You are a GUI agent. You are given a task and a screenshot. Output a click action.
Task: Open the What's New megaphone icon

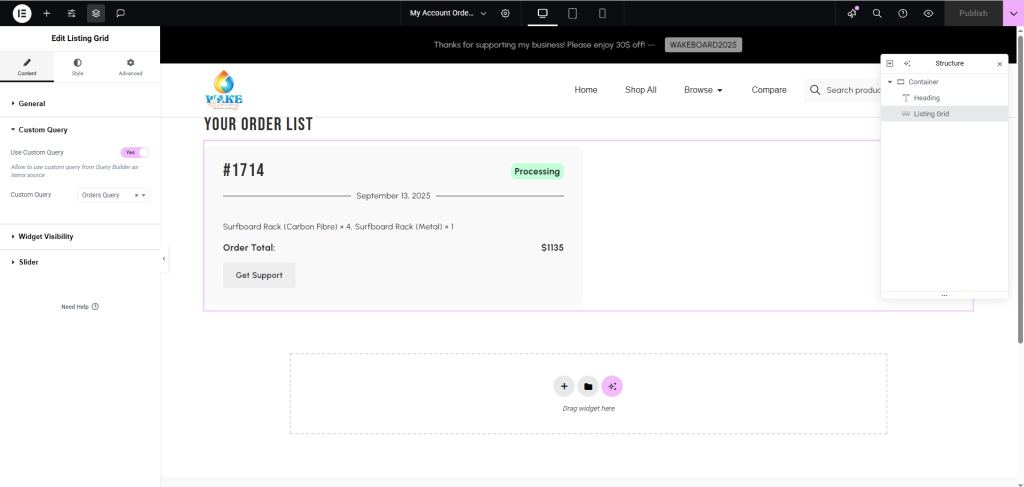point(852,13)
